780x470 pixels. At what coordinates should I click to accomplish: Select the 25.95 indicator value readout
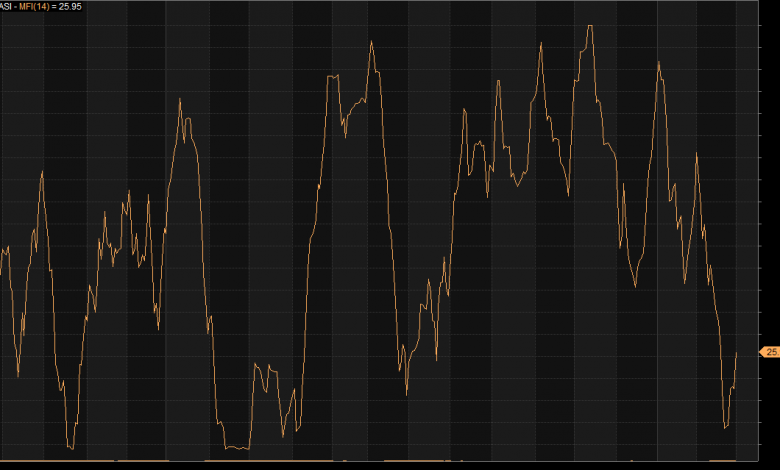pyautogui.click(x=70, y=6)
